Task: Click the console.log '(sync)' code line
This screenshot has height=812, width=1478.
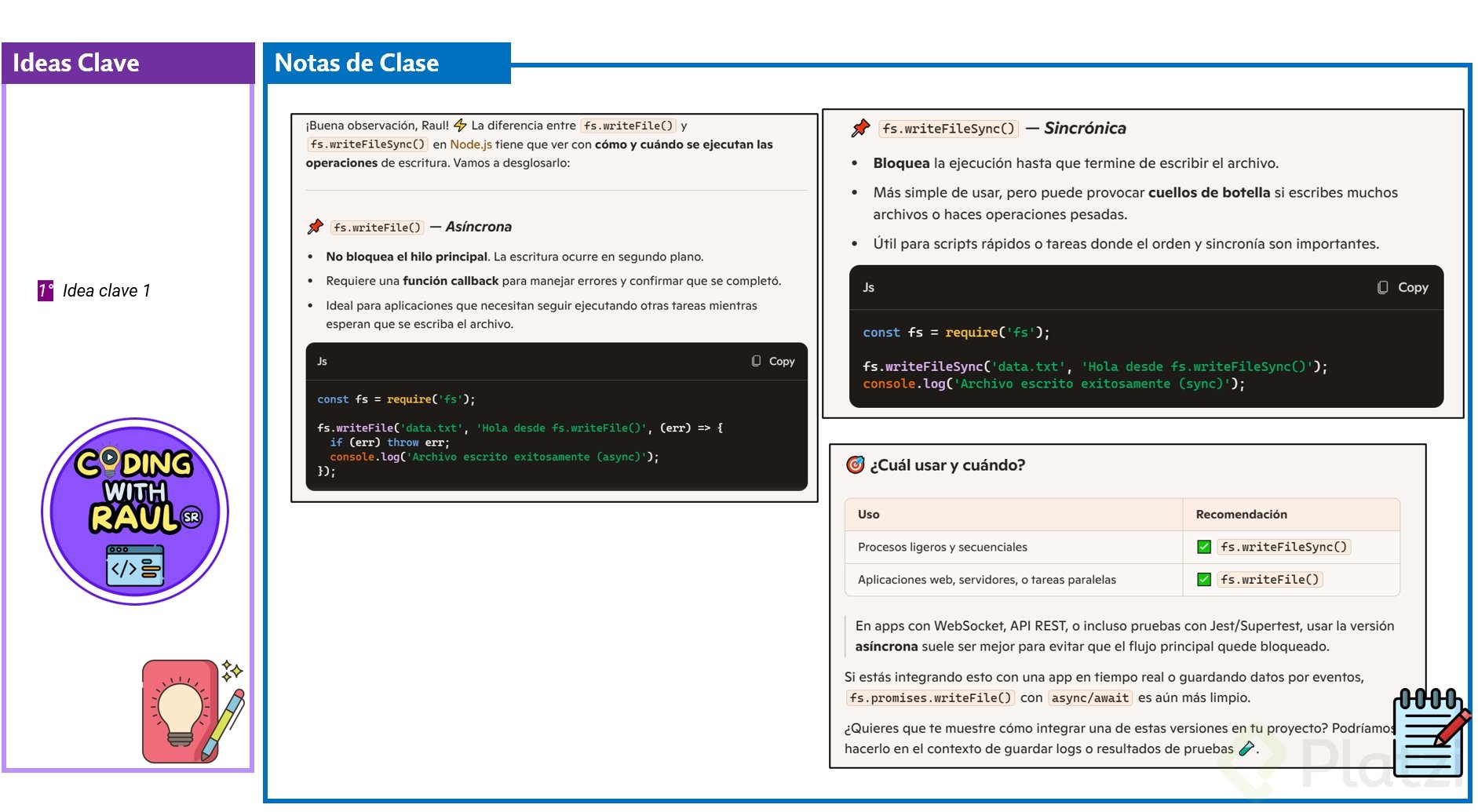Action: (x=1054, y=384)
